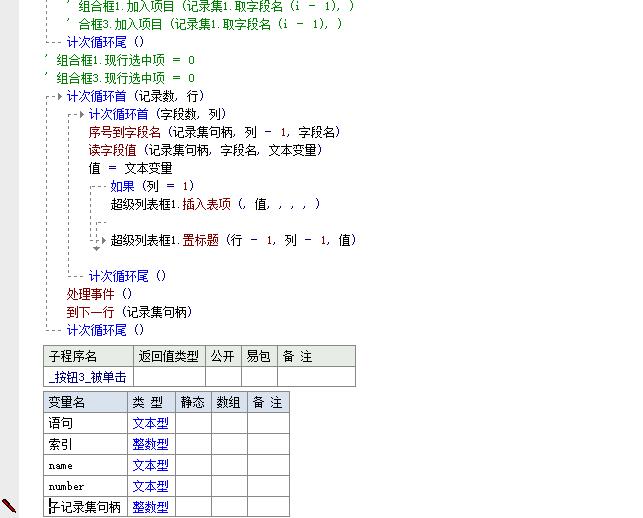The image size is (643, 518).
Task: Click the 如果 (列 = 1) condition
Action: (x=152, y=186)
